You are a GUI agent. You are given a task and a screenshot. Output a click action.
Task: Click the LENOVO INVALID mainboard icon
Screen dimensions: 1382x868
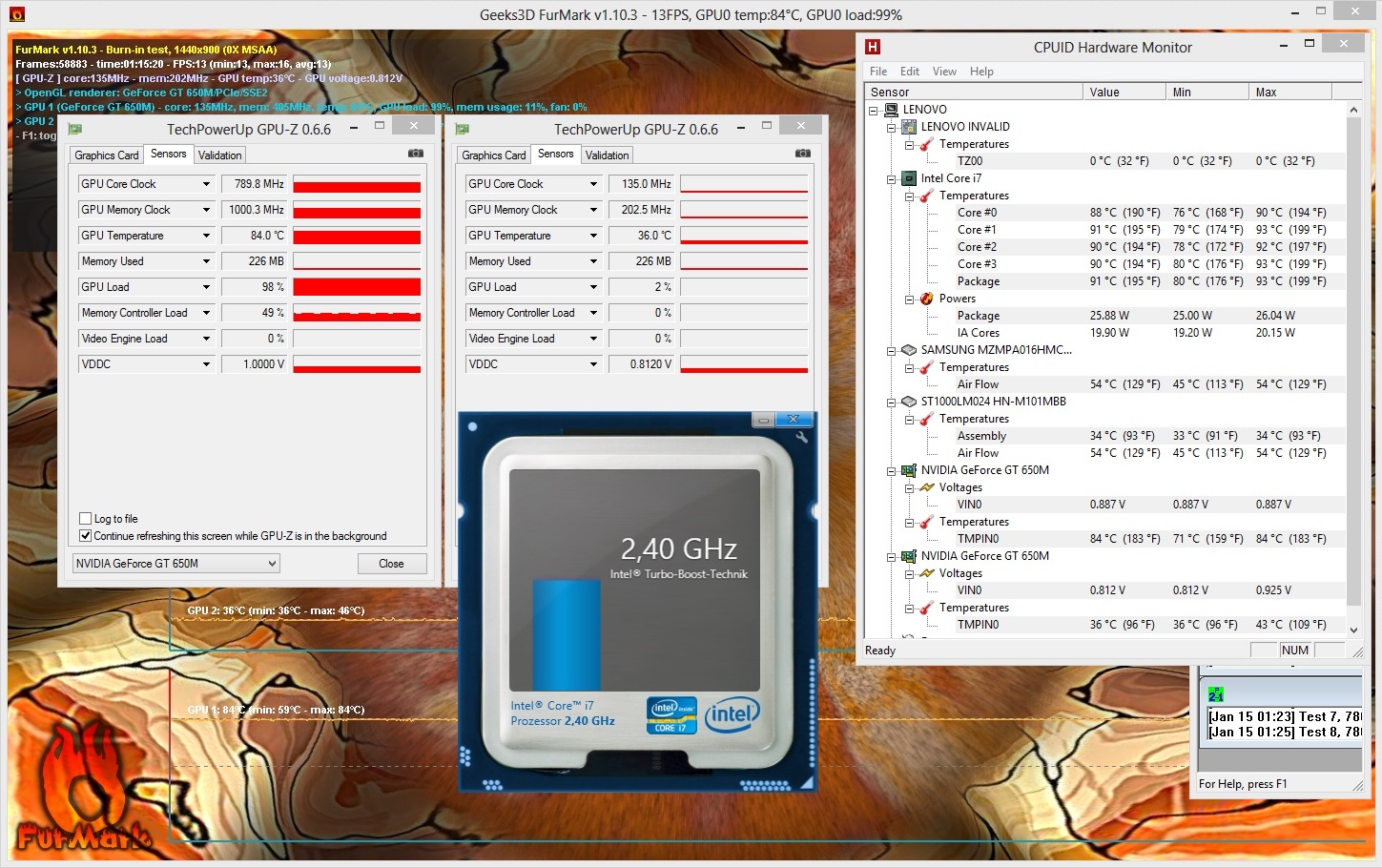909,127
